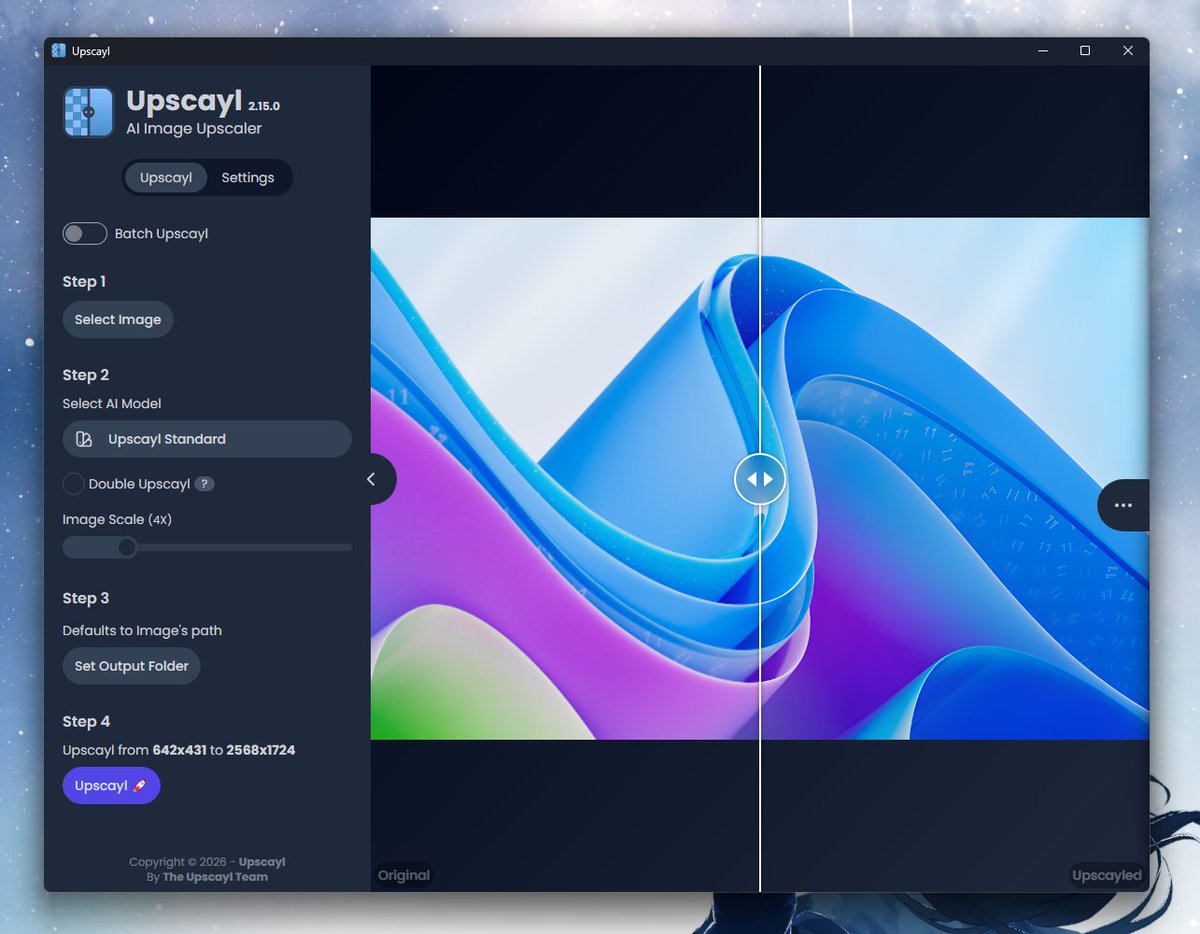Click the Upscayled label on preview
This screenshot has height=934, width=1200.
1107,875
